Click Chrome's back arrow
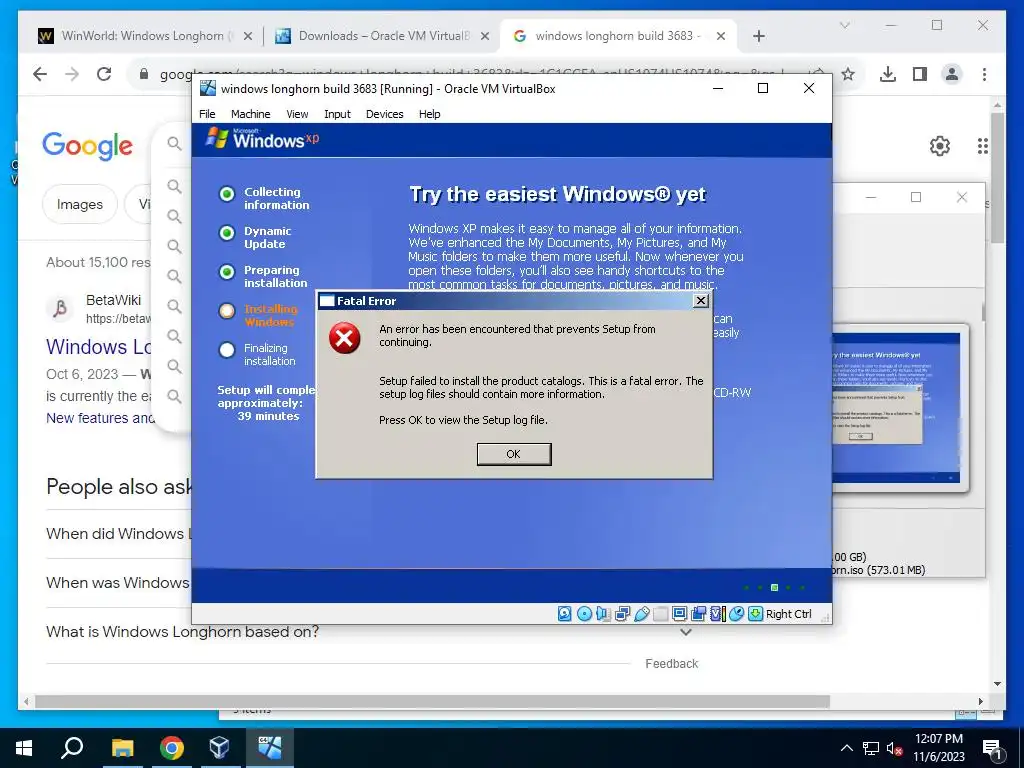Viewport: 1024px width, 768px height. 40,74
